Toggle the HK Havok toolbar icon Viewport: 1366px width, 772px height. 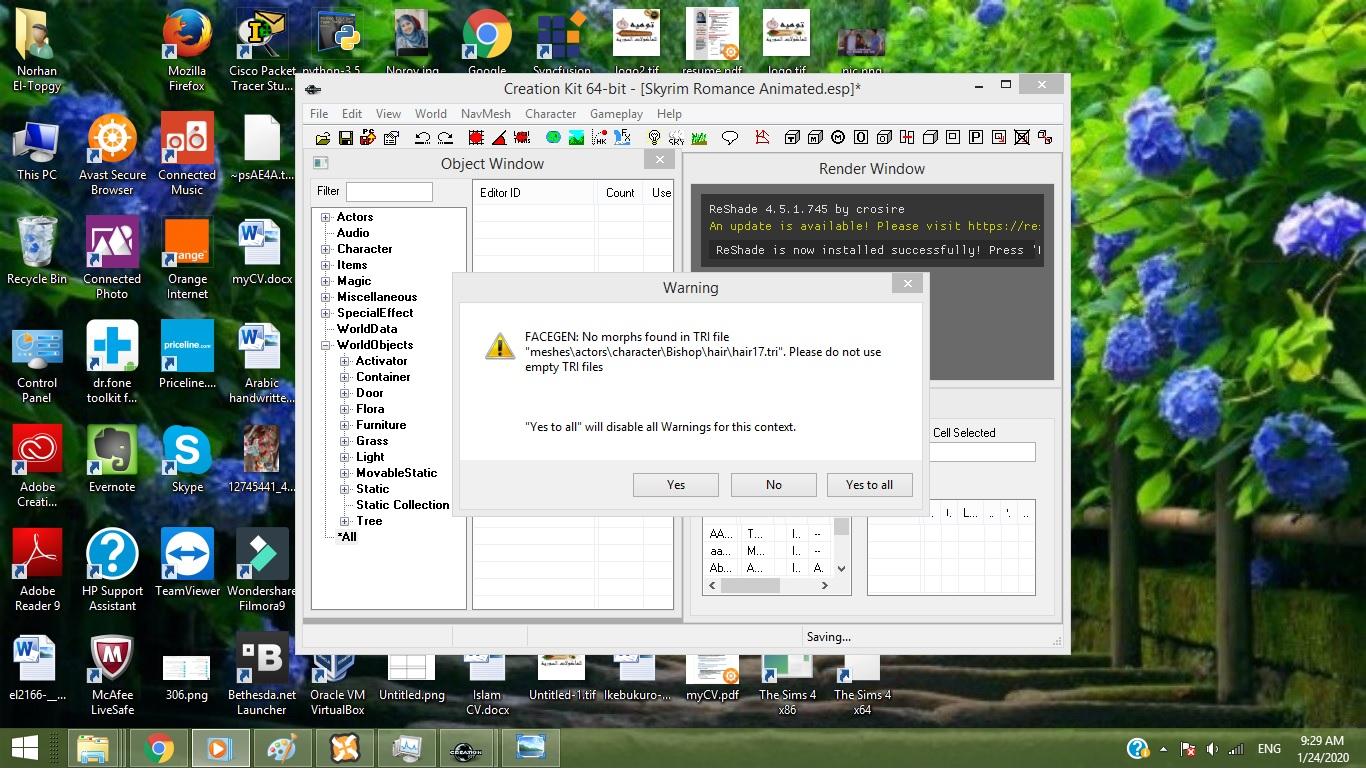pyautogui.click(x=599, y=138)
